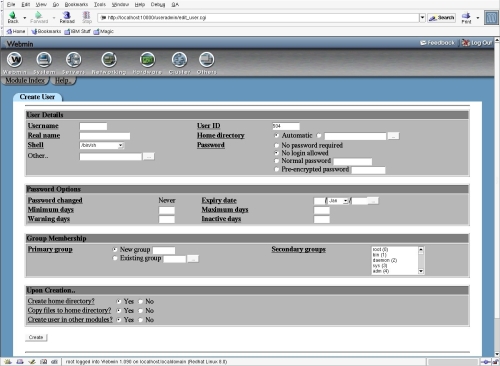The image size is (500, 366).
Task: Select daemon (2) in secondary groups
Action: pos(385,260)
